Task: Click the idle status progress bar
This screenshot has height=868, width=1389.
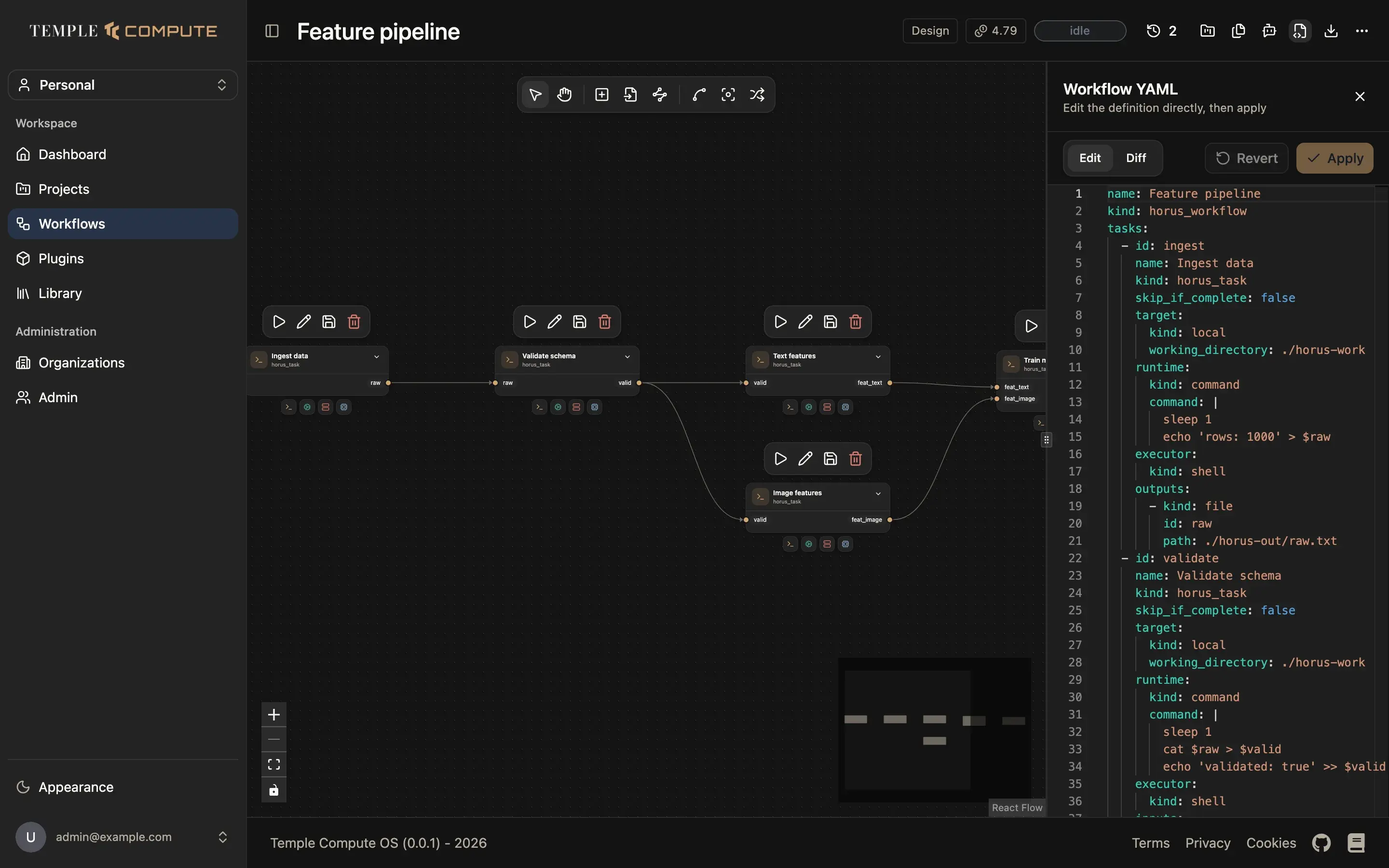Action: (1080, 31)
